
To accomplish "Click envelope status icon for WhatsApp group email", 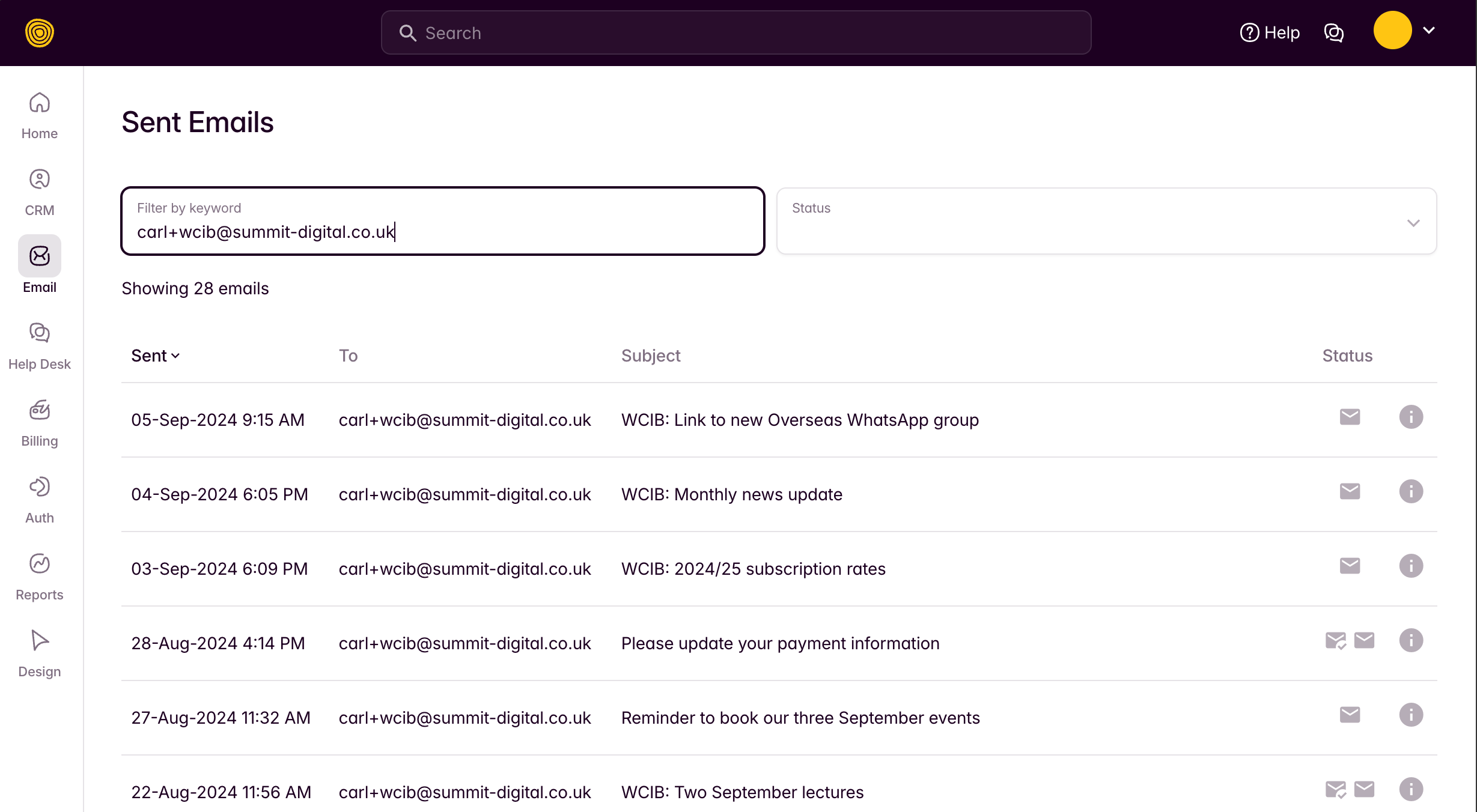I will pos(1350,417).
